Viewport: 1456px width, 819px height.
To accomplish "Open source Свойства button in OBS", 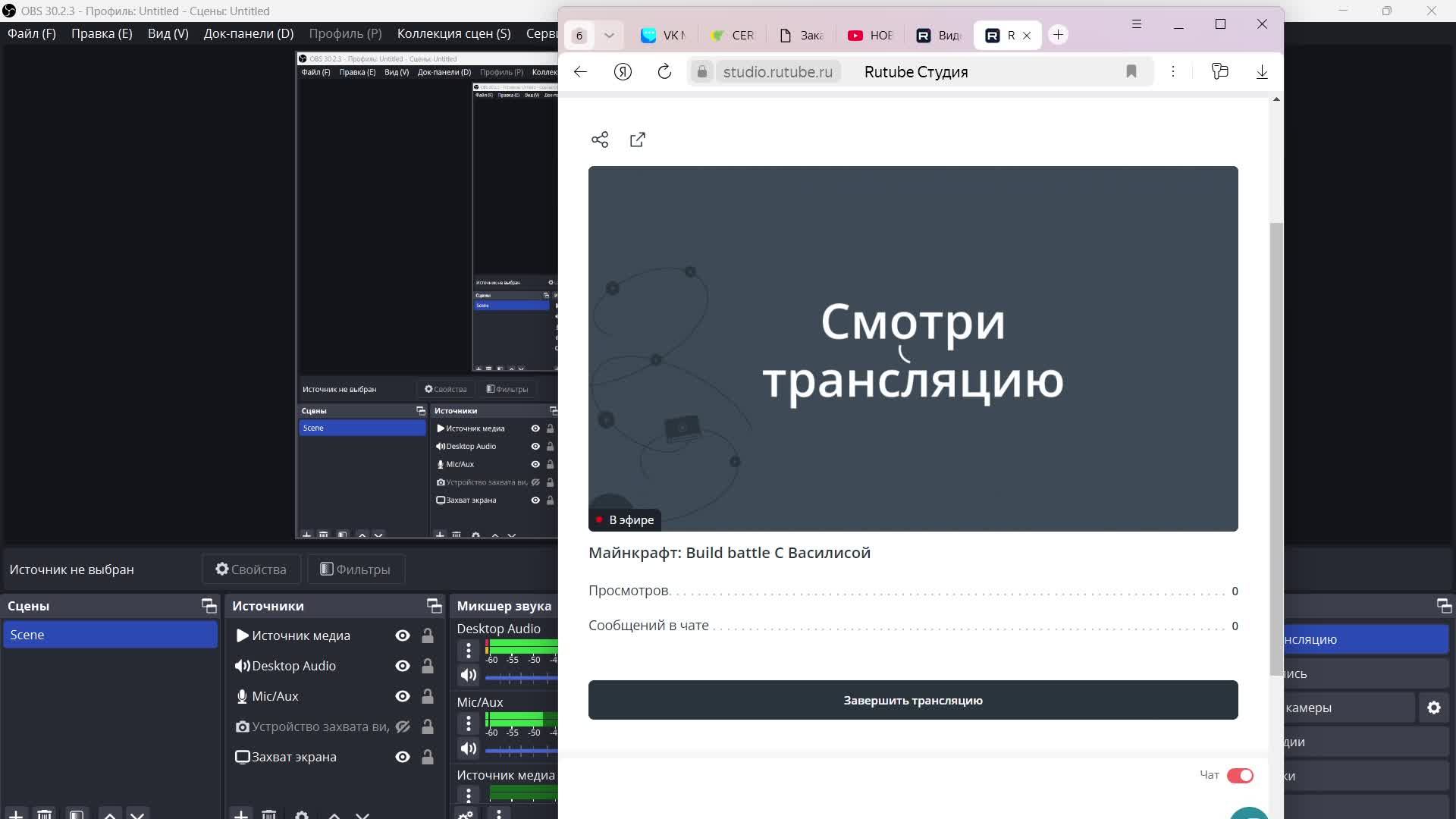I will click(251, 570).
